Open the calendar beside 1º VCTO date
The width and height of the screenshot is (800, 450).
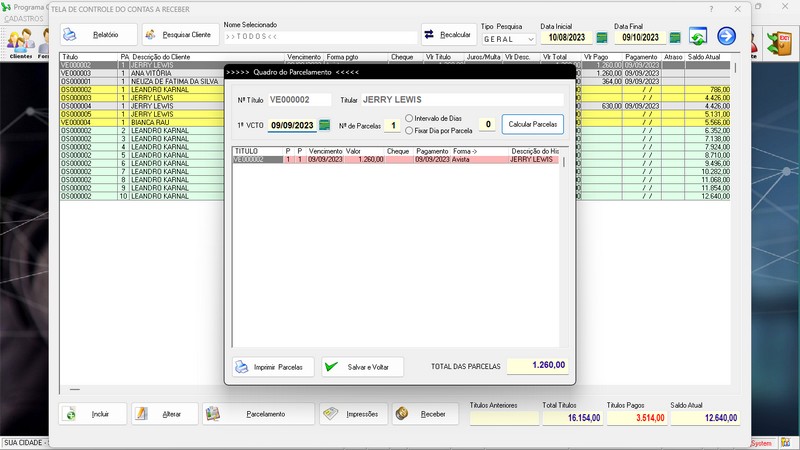[324, 125]
